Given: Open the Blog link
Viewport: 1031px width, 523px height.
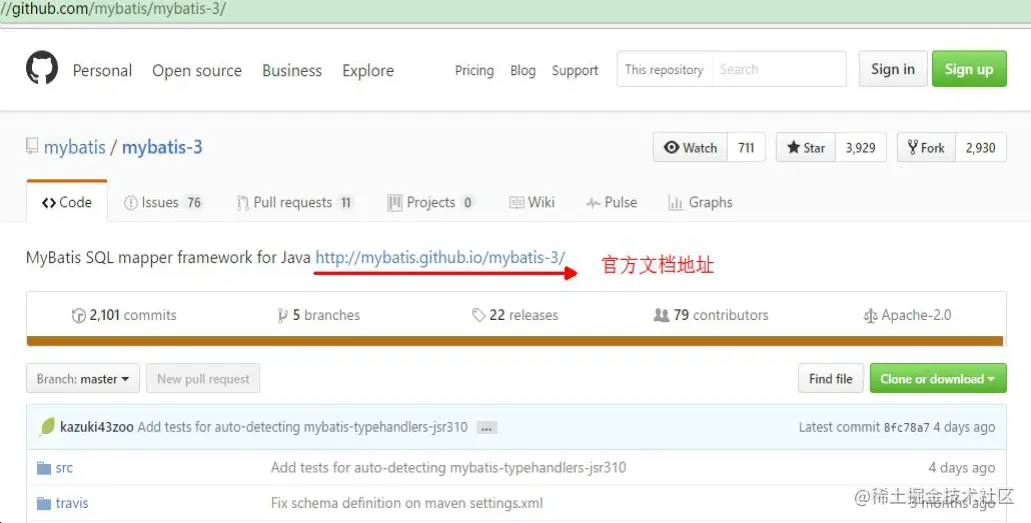Looking at the screenshot, I should pyautogui.click(x=523, y=70).
